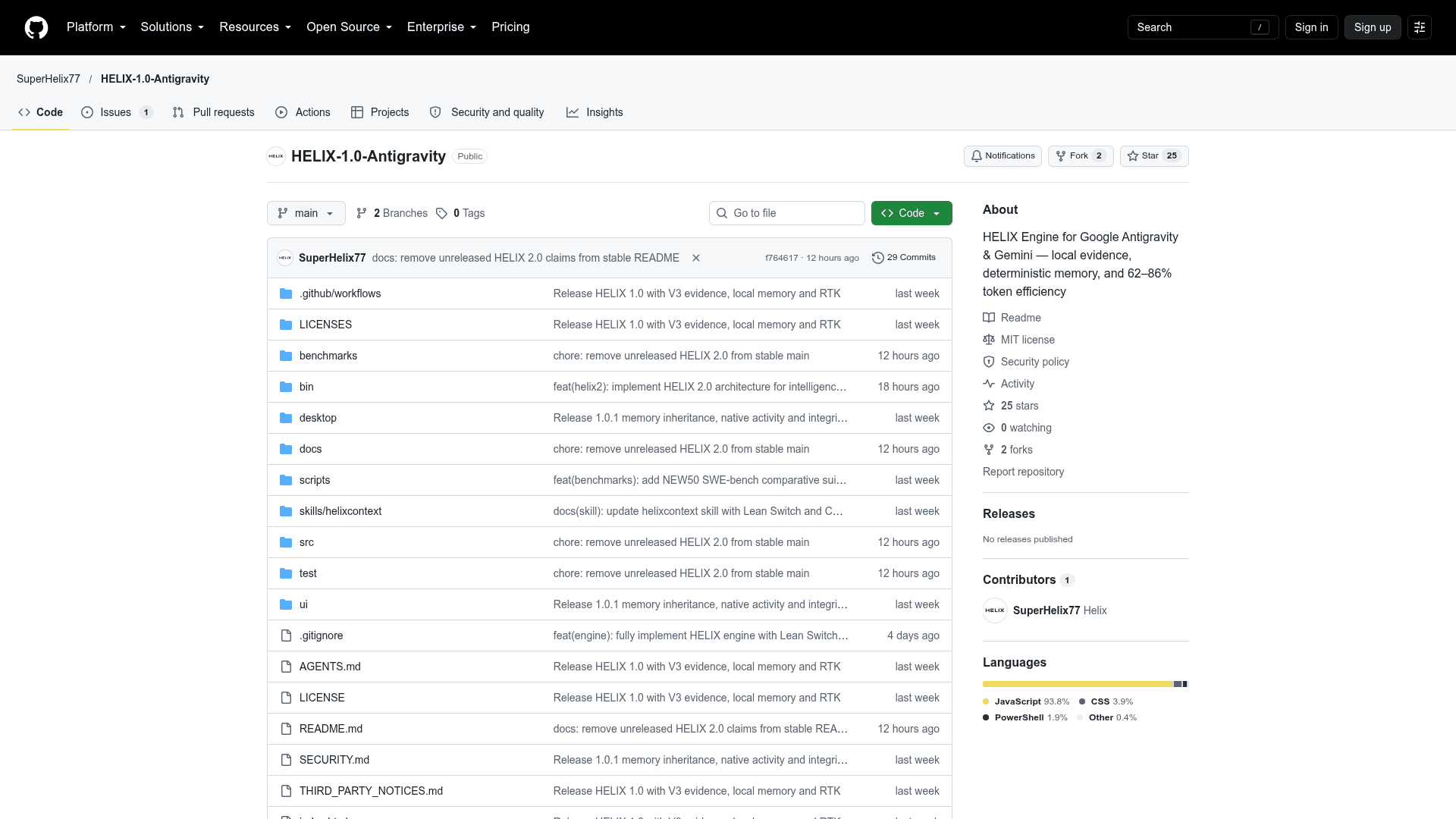Open the Report repository link
Screen dimensions: 1456x819
pos(1023,472)
